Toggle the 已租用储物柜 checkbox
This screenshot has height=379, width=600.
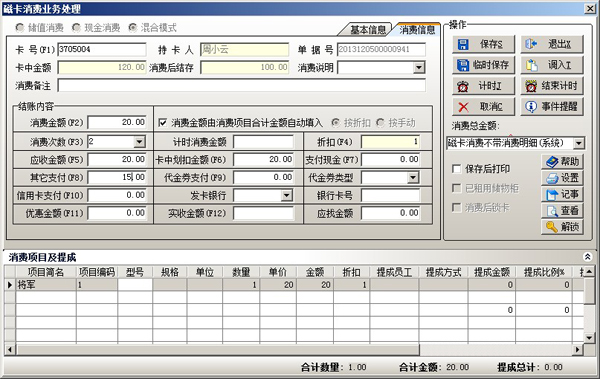[x=456, y=188]
